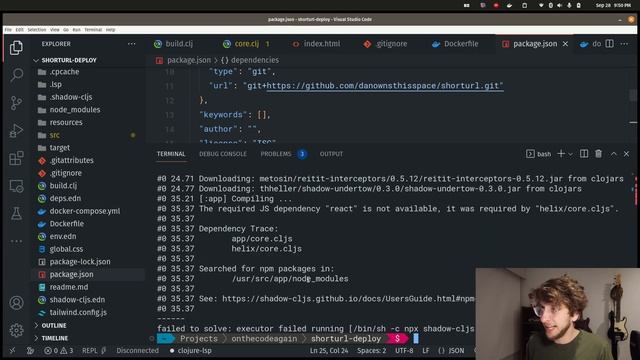Show additional activity bar views

(16, 241)
